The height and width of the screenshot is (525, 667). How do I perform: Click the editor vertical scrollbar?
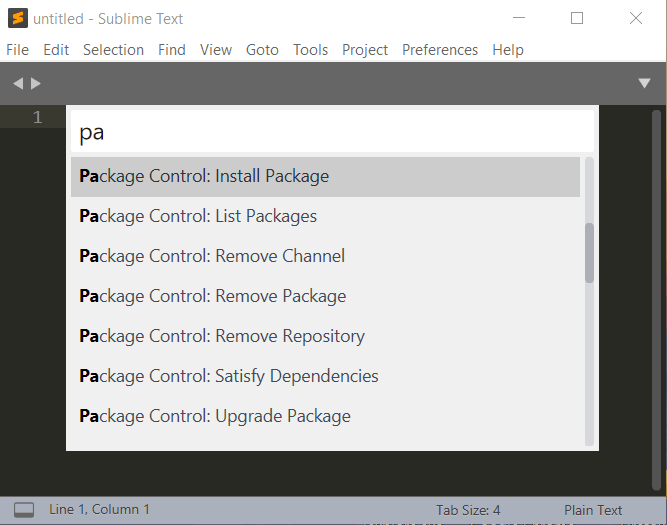coord(656,300)
